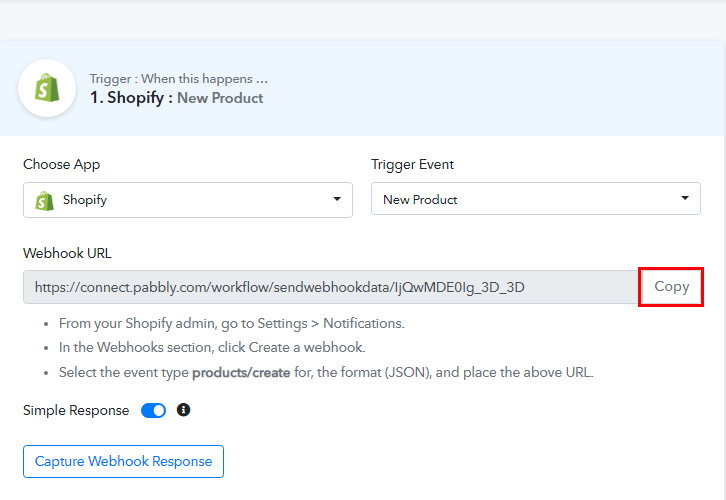726x500 pixels.
Task: Click the small Shopify icon in the Choose App field
Action: click(44, 200)
